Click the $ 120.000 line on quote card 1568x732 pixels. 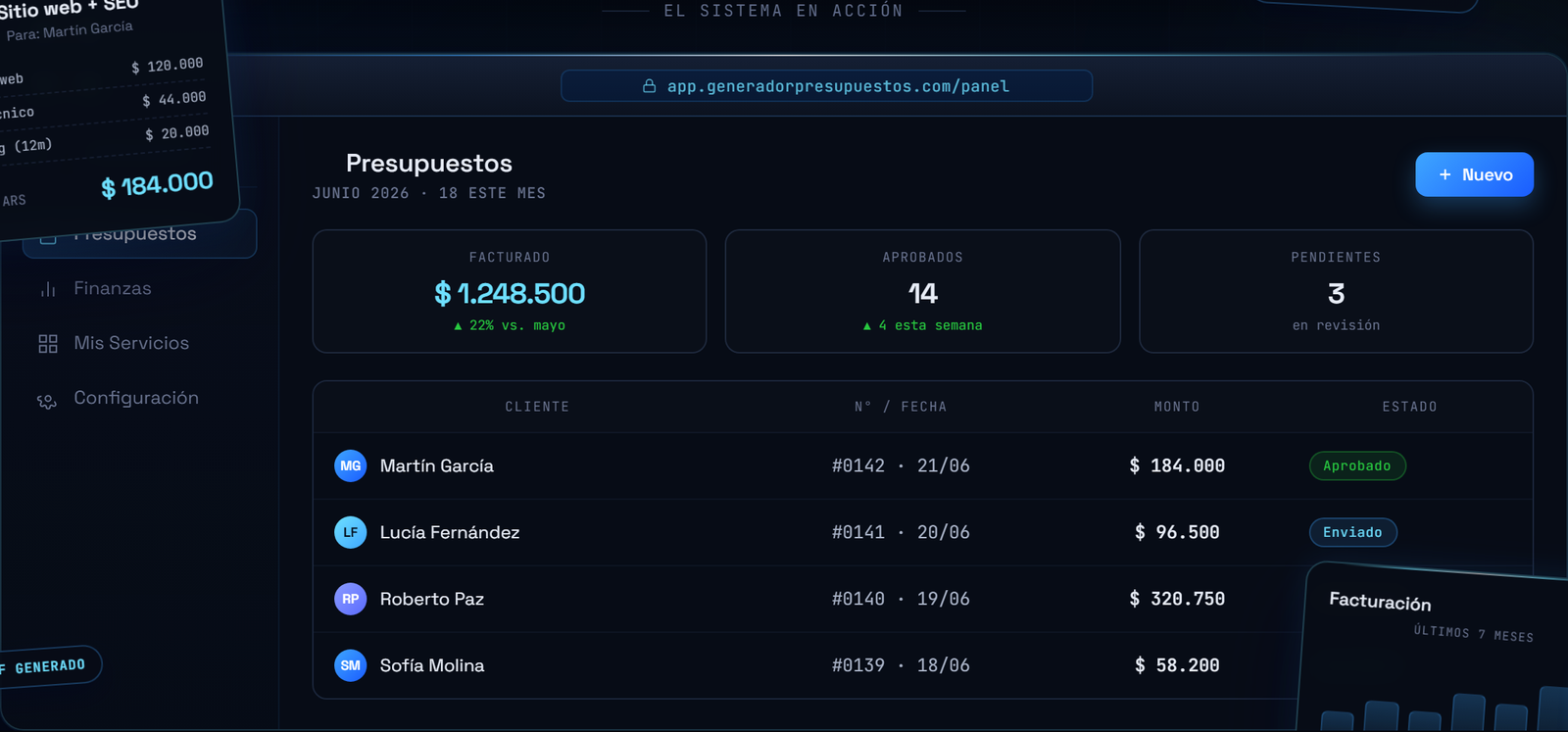[168, 66]
